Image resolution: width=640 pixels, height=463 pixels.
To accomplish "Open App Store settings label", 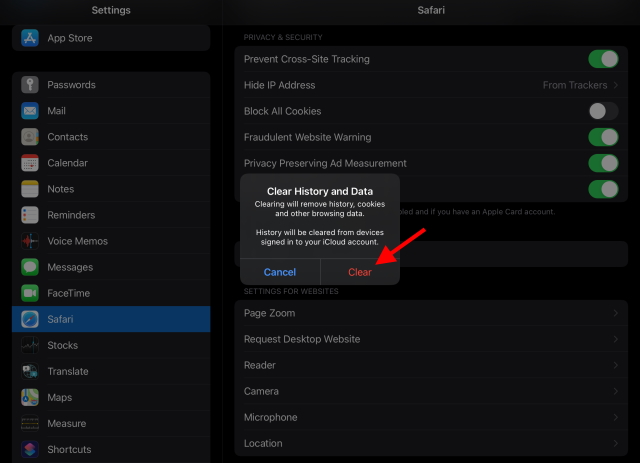I will pos(70,38).
